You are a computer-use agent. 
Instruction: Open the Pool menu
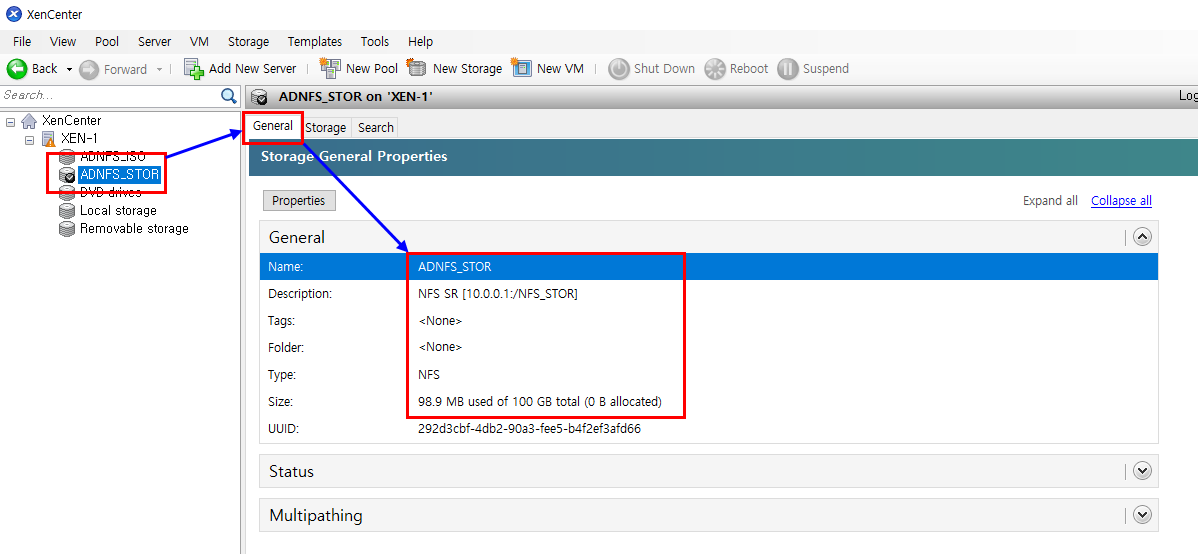(107, 41)
